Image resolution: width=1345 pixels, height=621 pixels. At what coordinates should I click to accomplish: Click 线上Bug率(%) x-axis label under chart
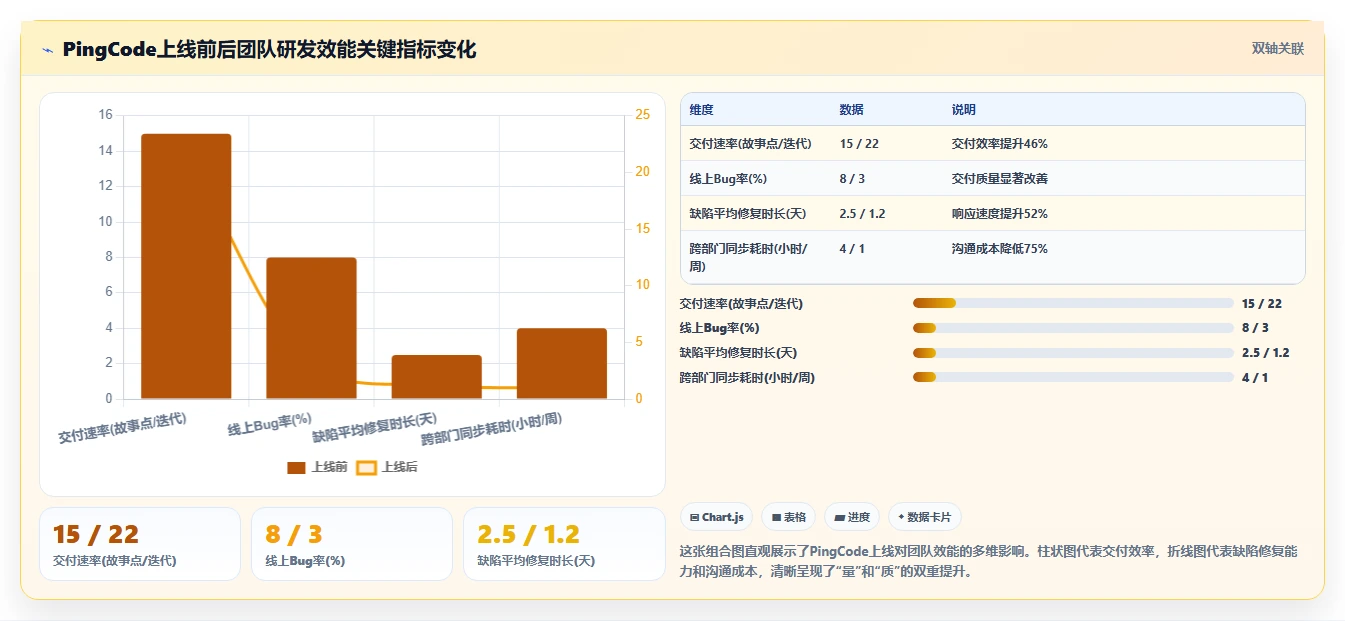(270, 424)
